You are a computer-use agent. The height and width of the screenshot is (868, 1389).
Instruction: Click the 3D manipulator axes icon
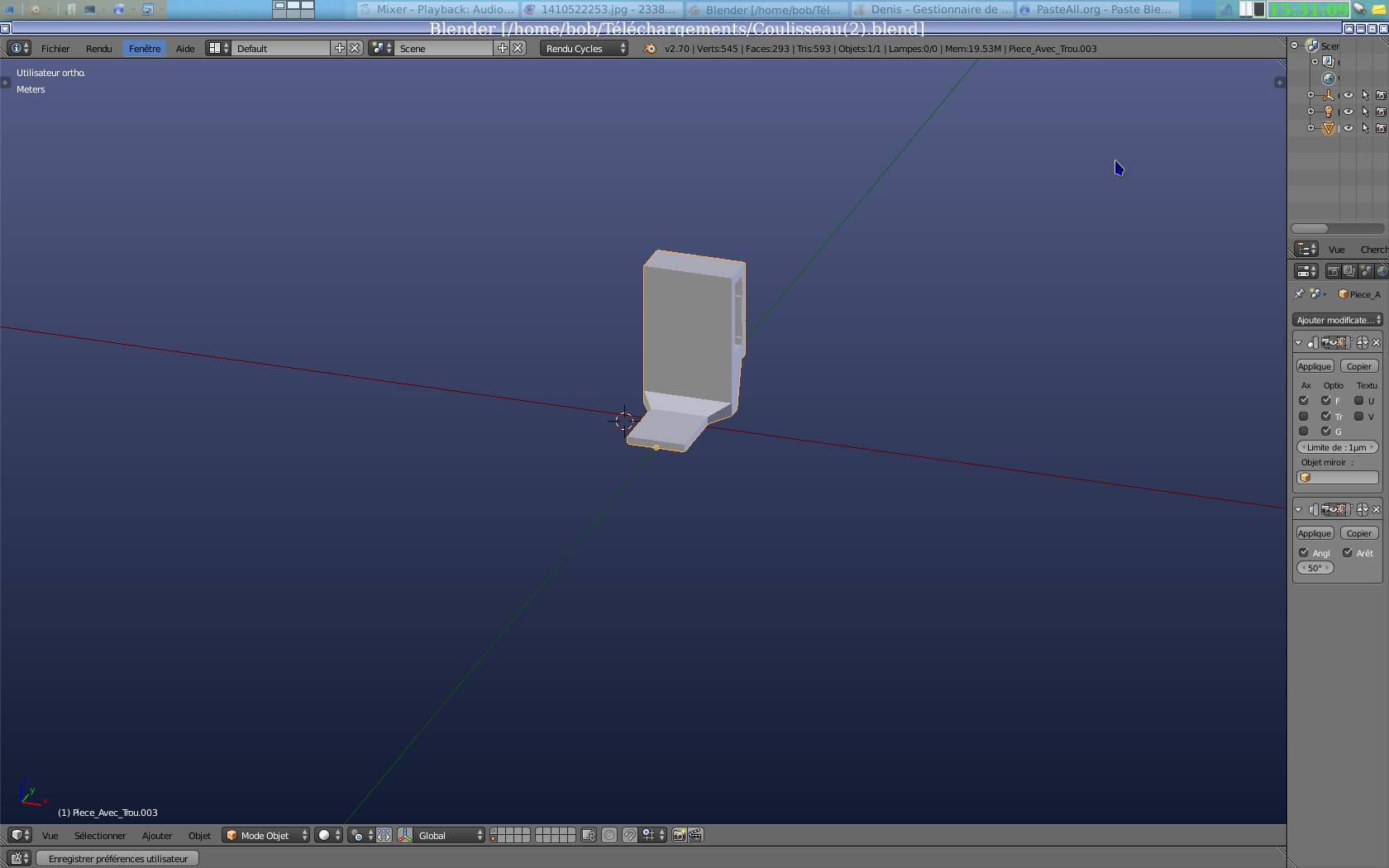[x=405, y=835]
